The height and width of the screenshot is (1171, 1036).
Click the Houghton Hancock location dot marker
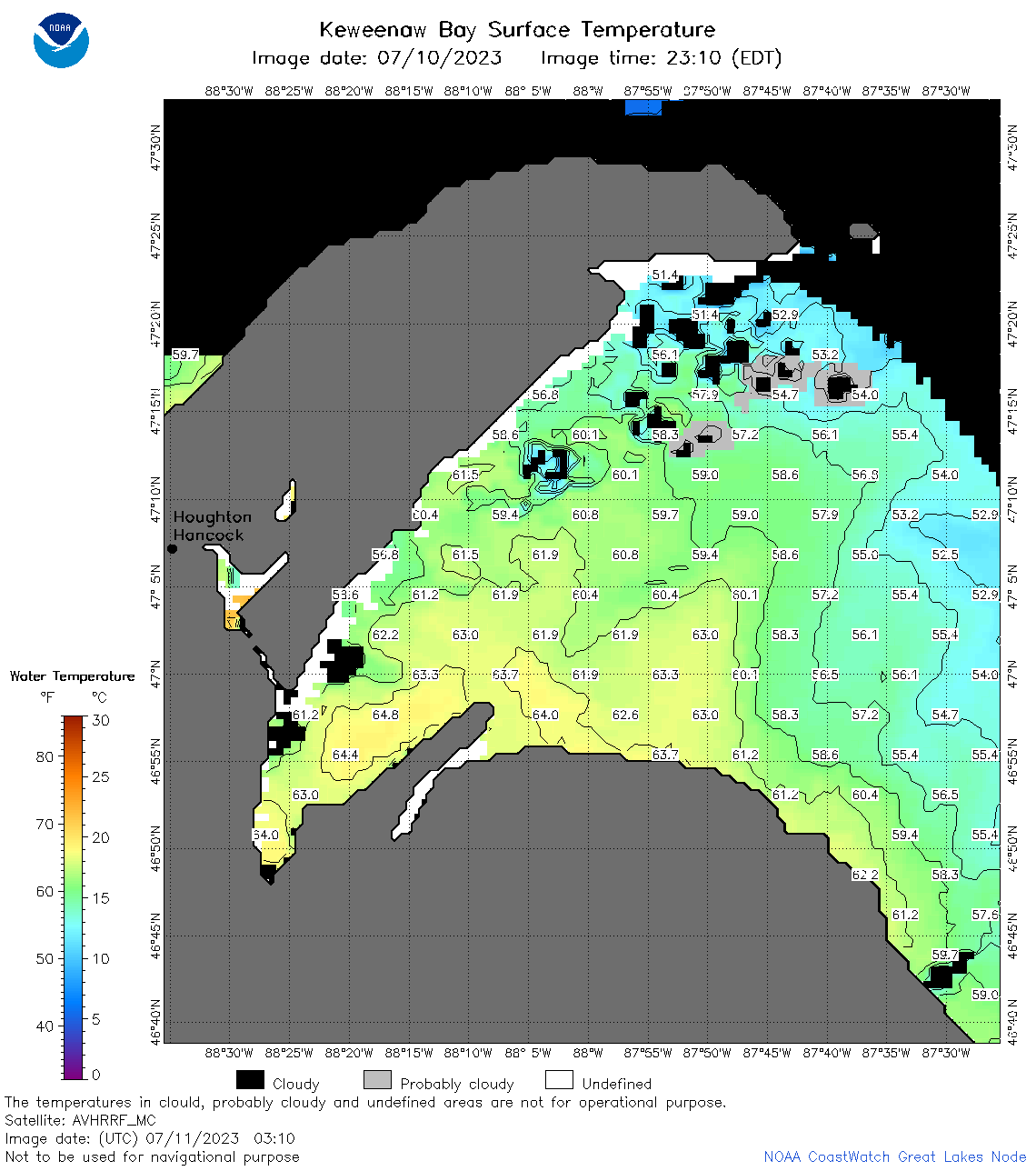click(172, 549)
